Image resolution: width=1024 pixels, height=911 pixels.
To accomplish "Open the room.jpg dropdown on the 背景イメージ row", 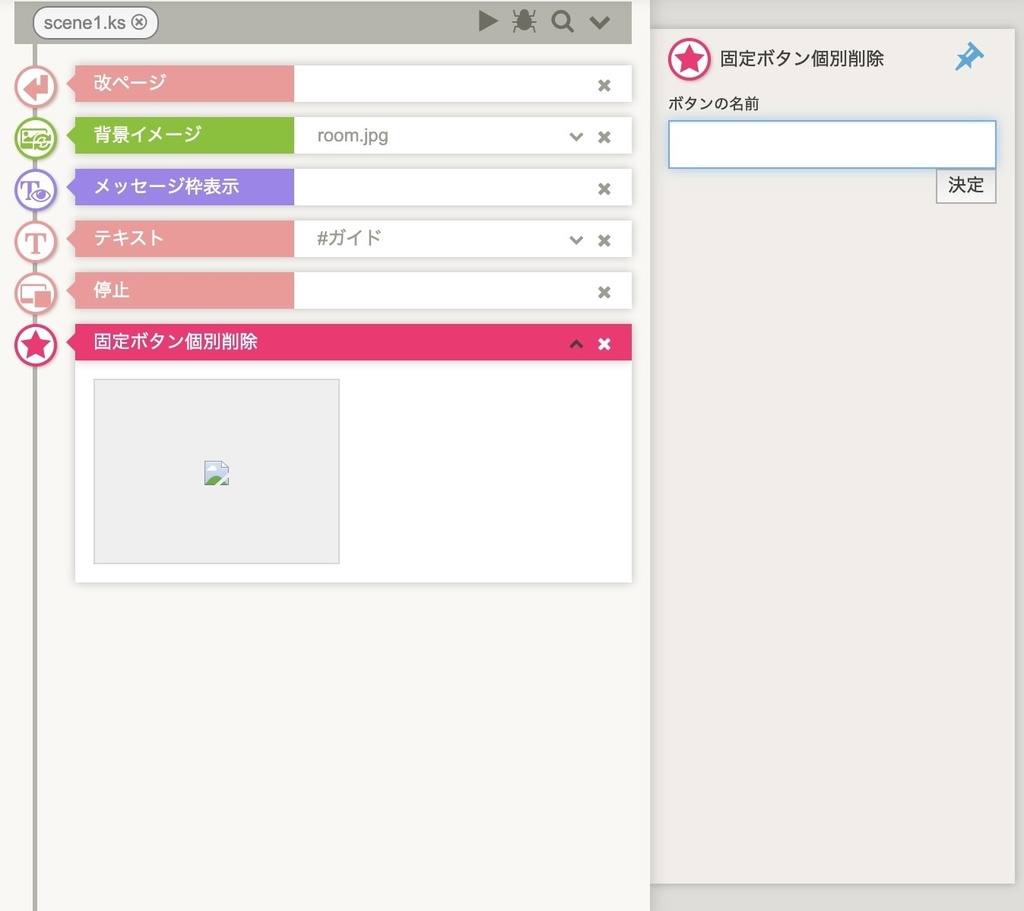I will 576,136.
